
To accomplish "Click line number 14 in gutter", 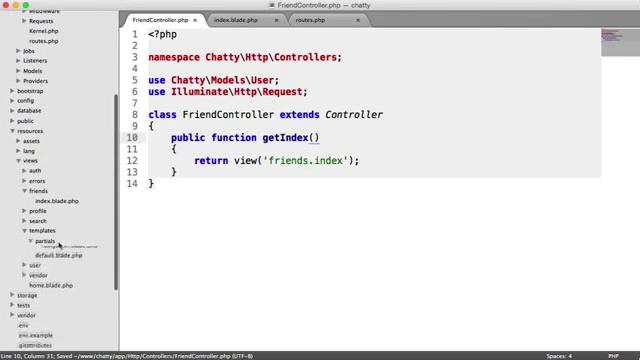I will [x=132, y=184].
